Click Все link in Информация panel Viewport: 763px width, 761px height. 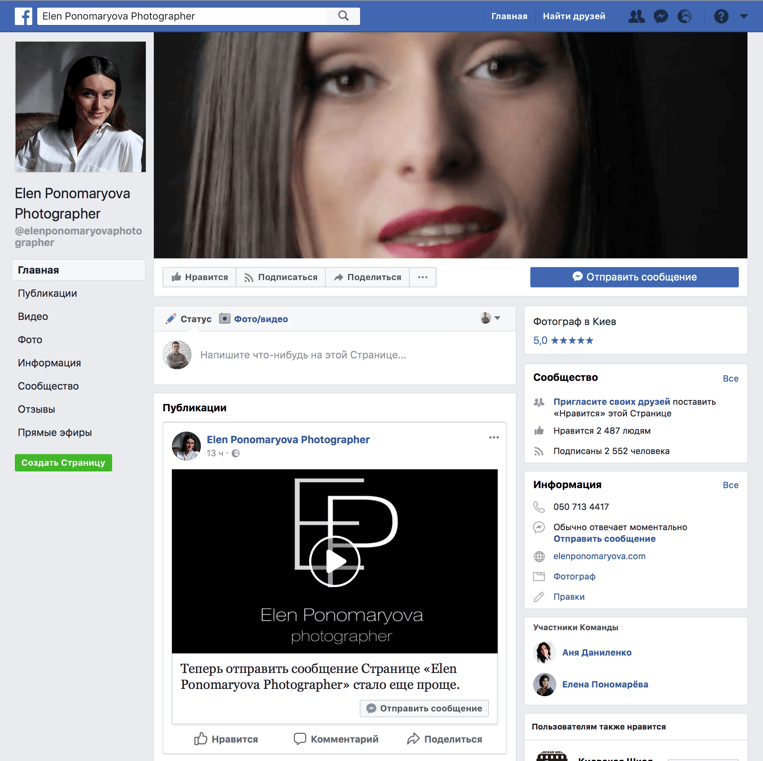coord(730,485)
